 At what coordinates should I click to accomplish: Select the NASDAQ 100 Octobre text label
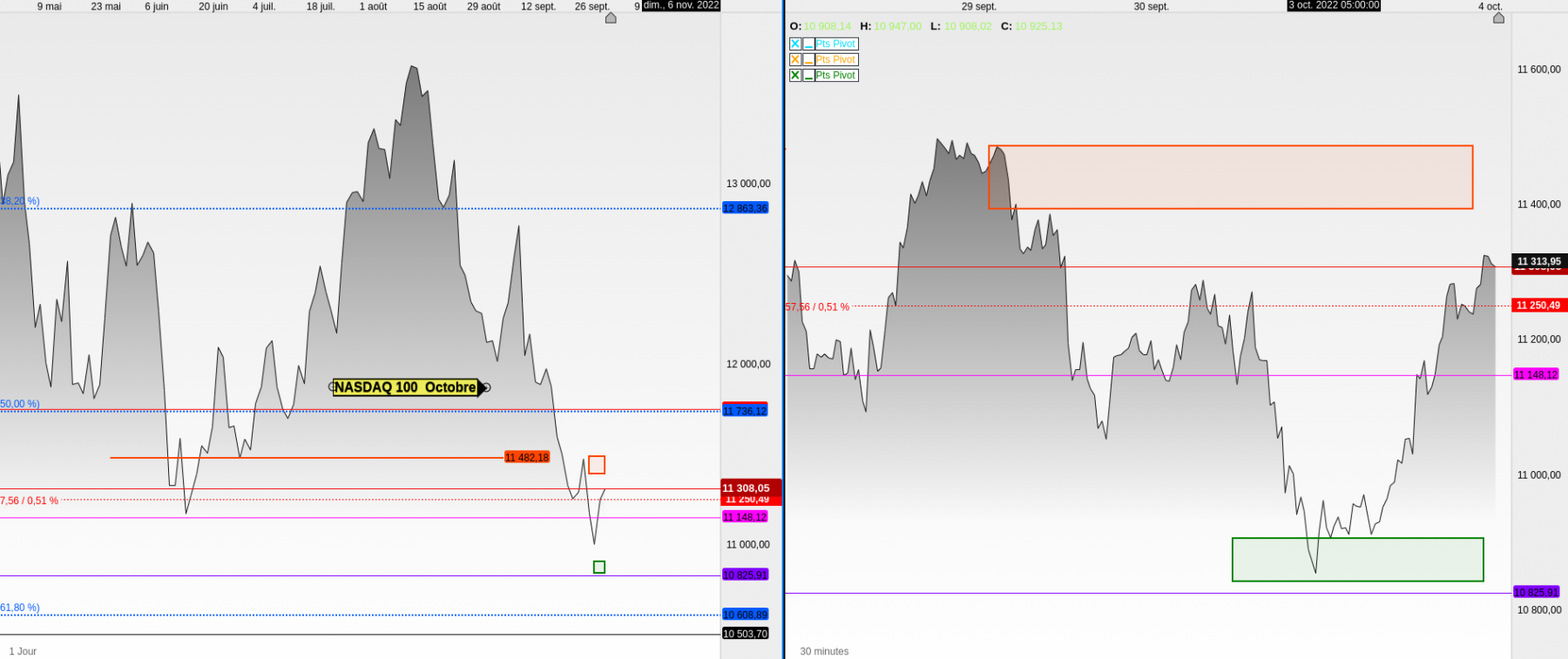click(405, 387)
